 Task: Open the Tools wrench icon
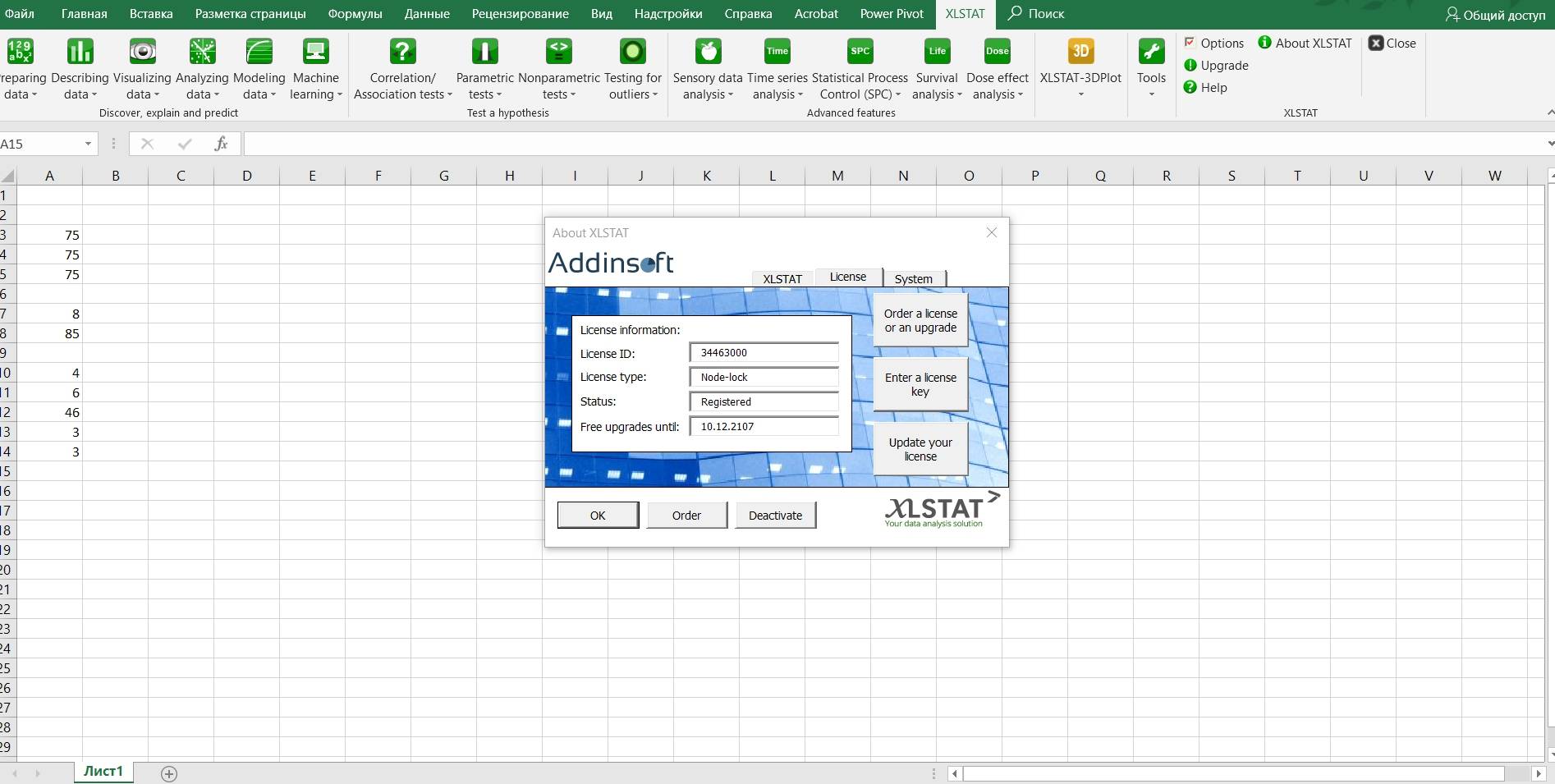coord(1151,52)
